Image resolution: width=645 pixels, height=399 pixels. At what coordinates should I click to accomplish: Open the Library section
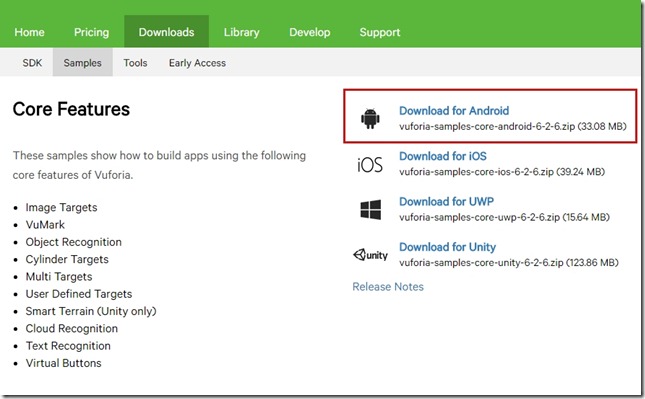[241, 32]
